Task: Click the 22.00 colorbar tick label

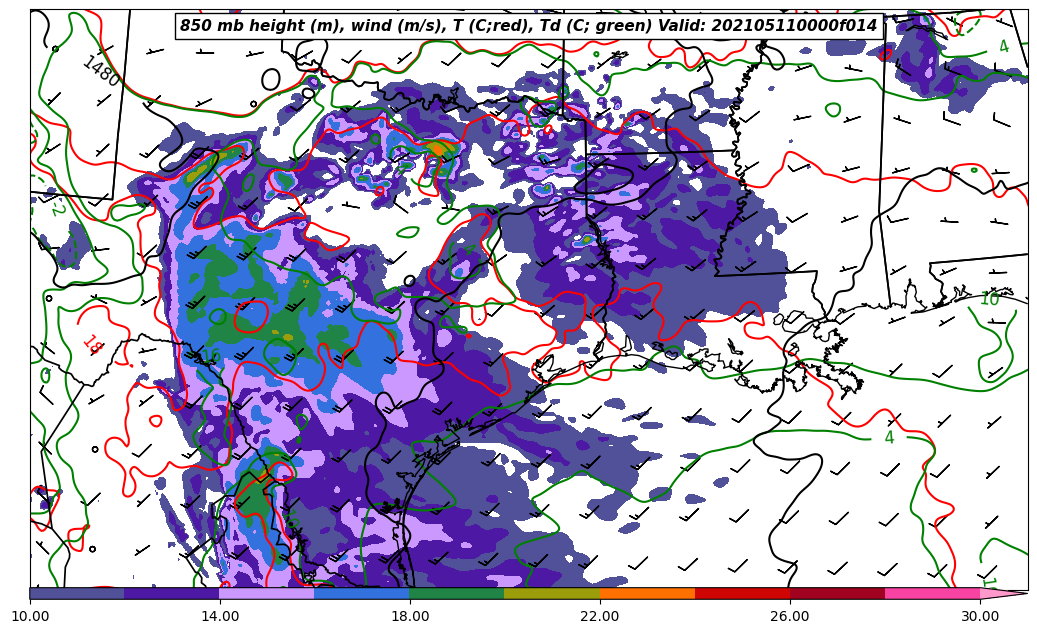Action: 600,617
